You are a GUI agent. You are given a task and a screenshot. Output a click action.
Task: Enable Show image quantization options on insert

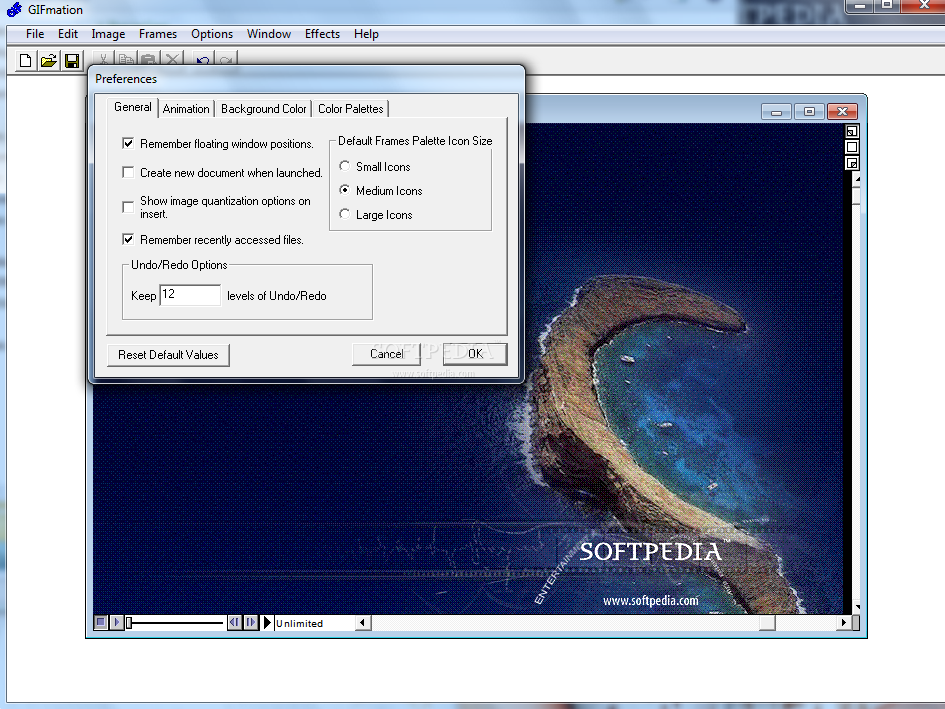click(x=128, y=207)
